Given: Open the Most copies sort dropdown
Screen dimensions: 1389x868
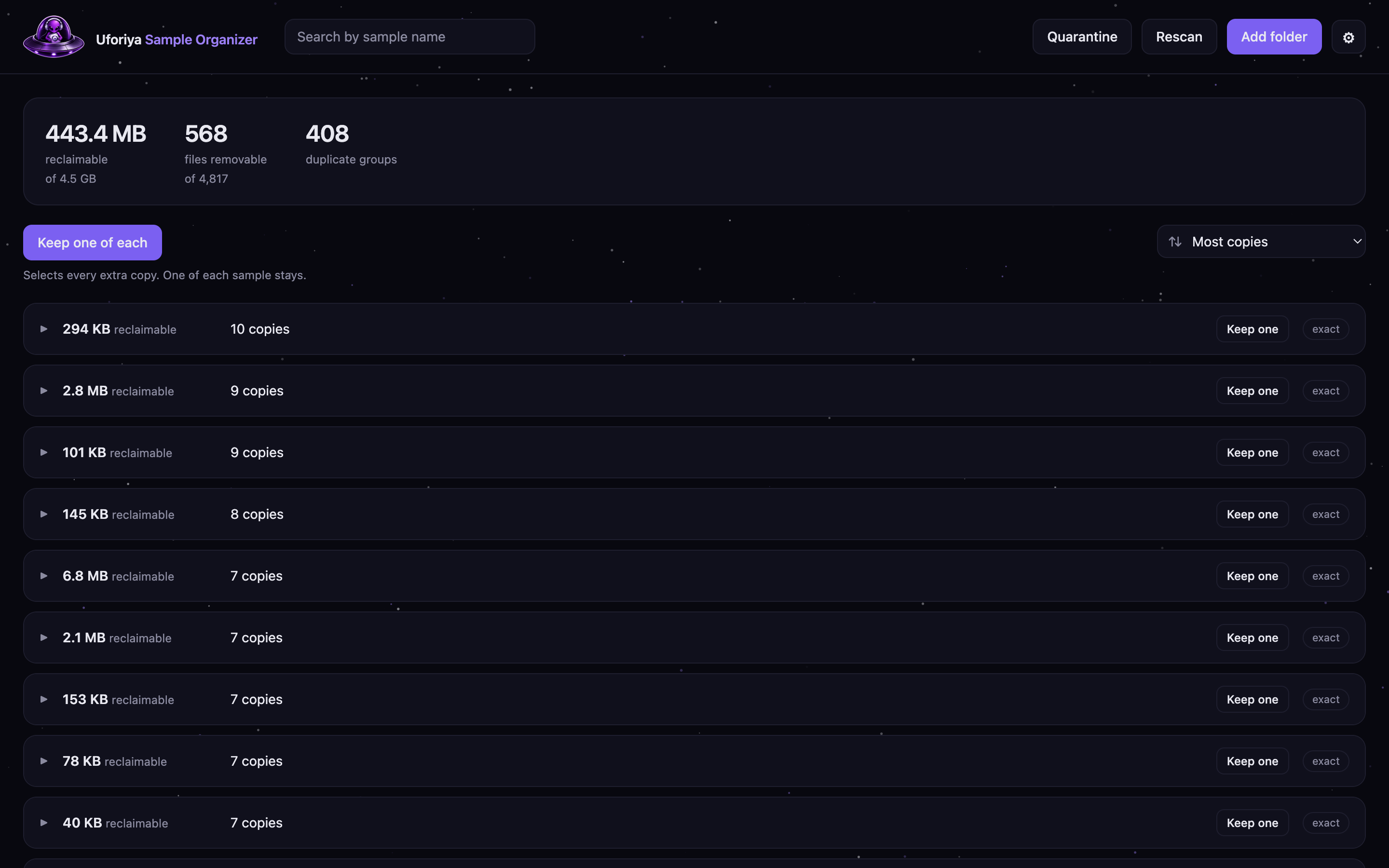Looking at the screenshot, I should click(1261, 242).
